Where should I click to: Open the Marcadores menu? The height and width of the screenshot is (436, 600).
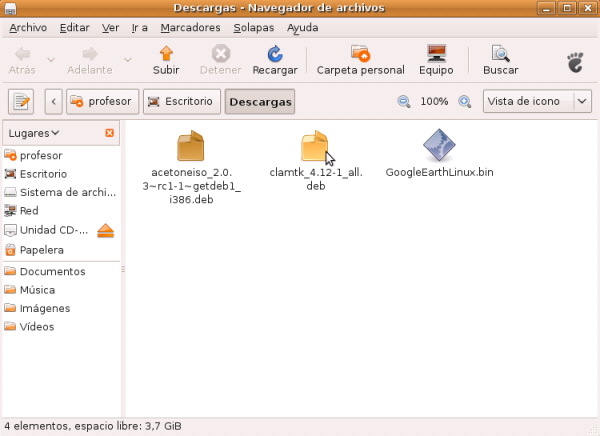[x=191, y=28]
